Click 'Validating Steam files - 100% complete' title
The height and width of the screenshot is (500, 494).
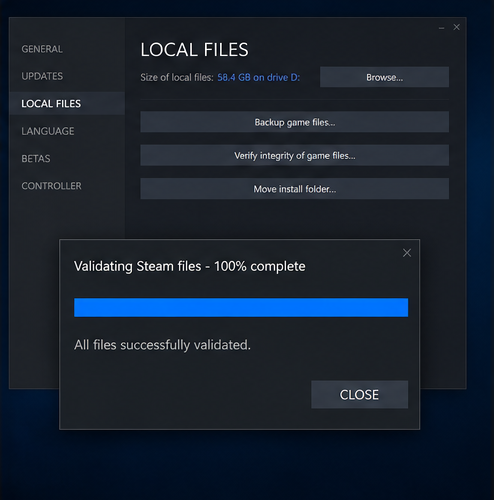click(x=190, y=266)
